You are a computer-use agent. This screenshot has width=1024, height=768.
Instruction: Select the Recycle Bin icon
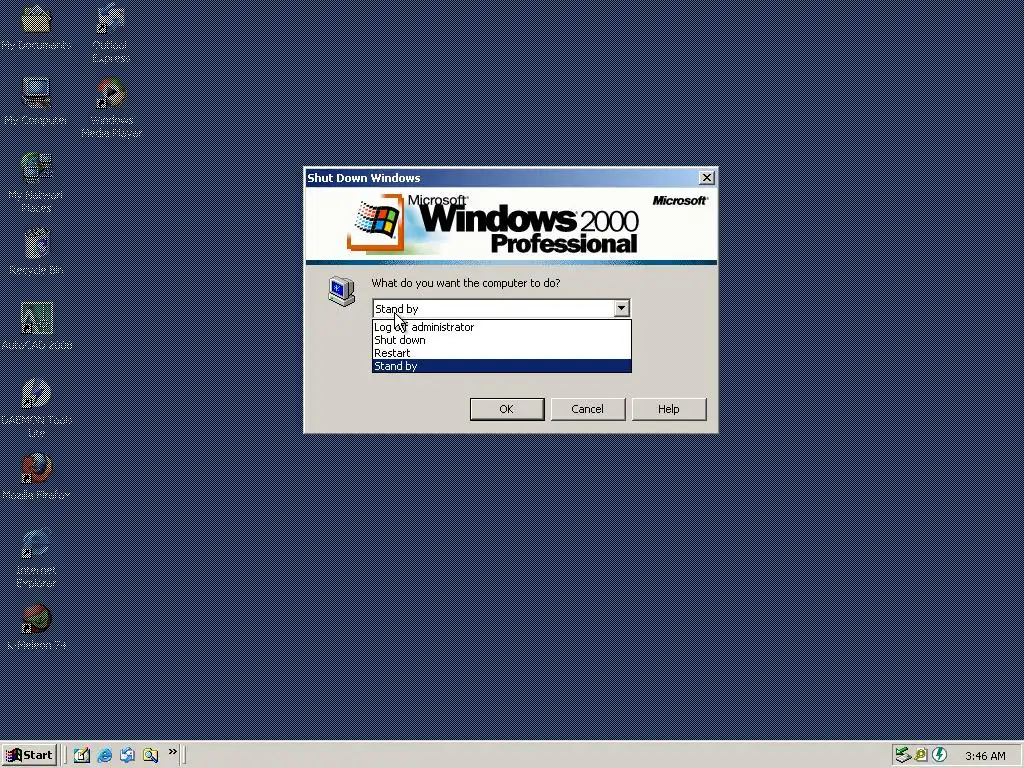pyautogui.click(x=37, y=251)
